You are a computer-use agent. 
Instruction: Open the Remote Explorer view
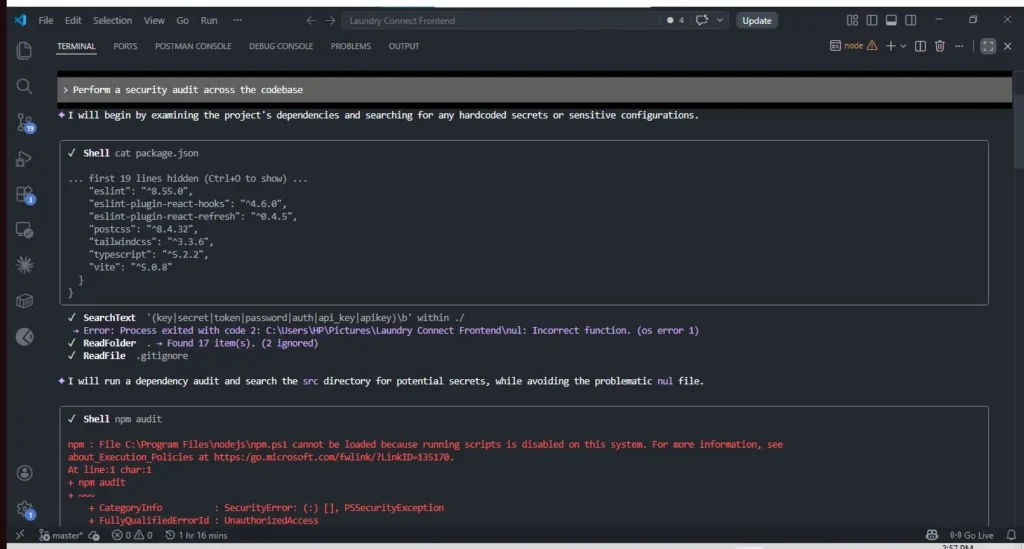24,230
